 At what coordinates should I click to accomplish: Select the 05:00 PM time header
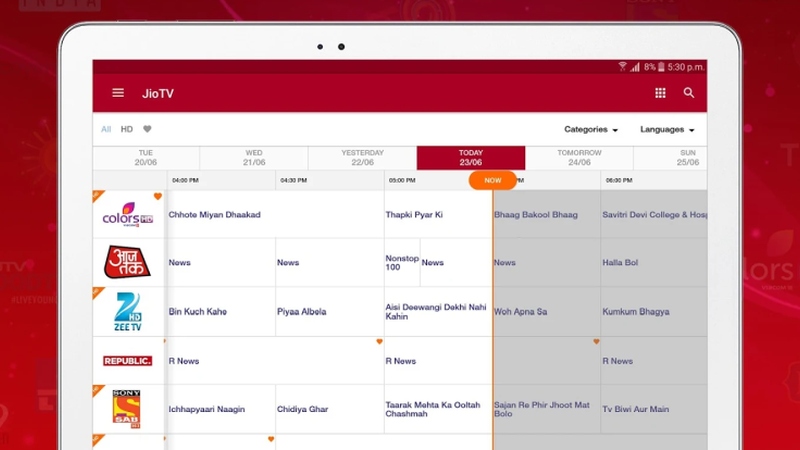402,180
